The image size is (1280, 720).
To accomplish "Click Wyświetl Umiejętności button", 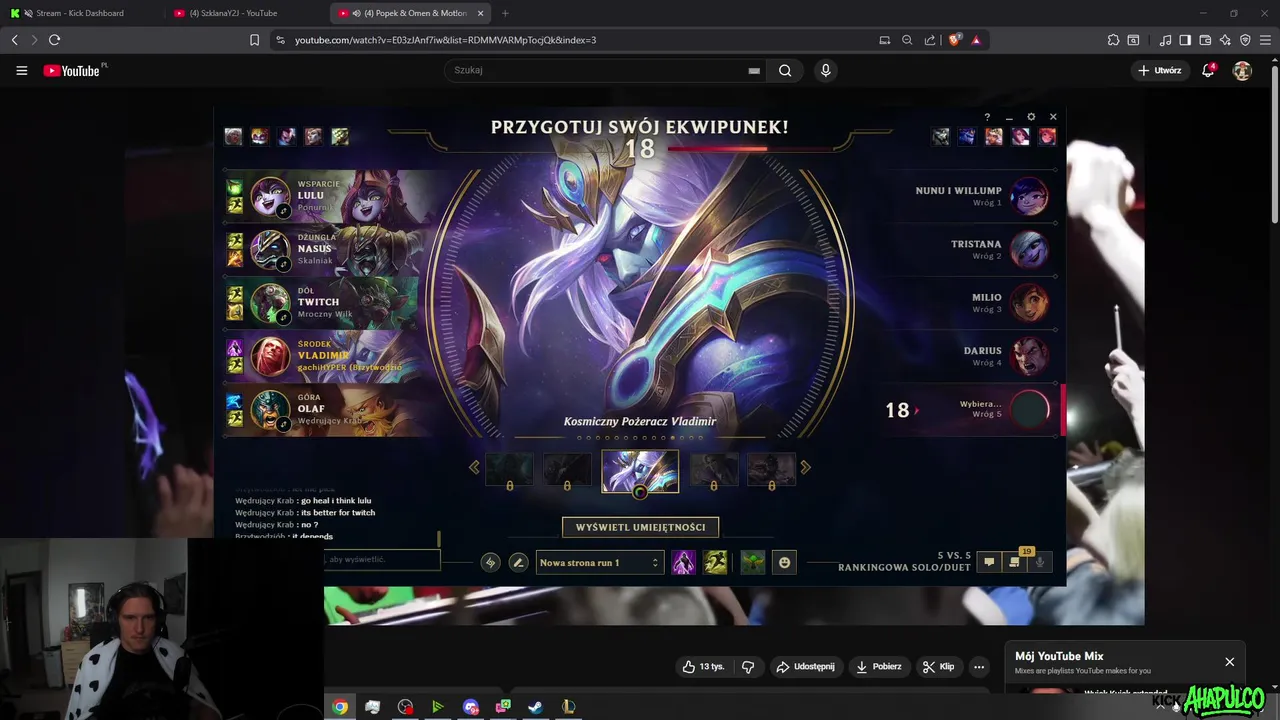I will pyautogui.click(x=640, y=527).
